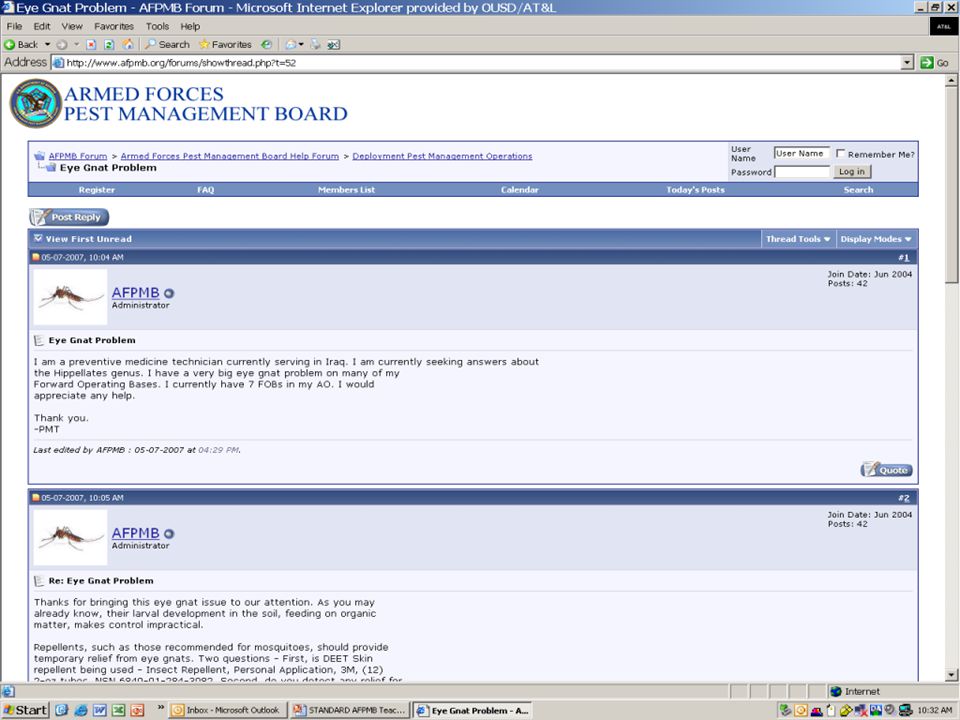Open the FAQ navigation link
The image size is (960, 720).
[206, 190]
